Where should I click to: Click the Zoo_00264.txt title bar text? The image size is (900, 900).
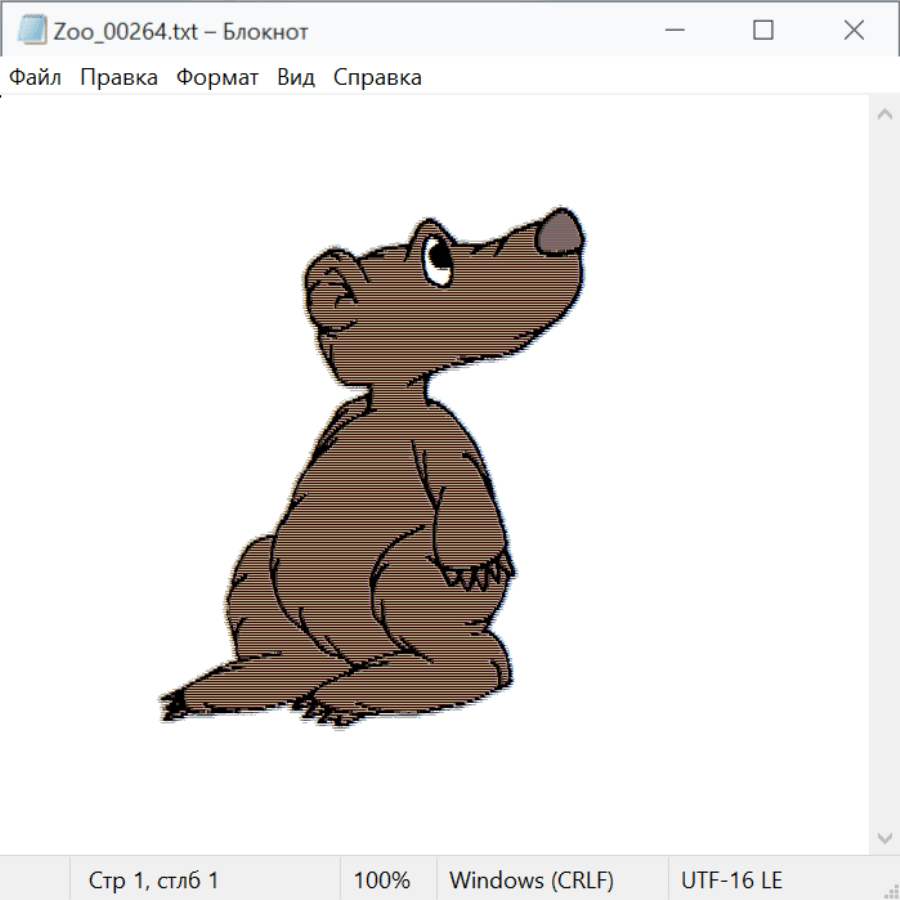[181, 31]
